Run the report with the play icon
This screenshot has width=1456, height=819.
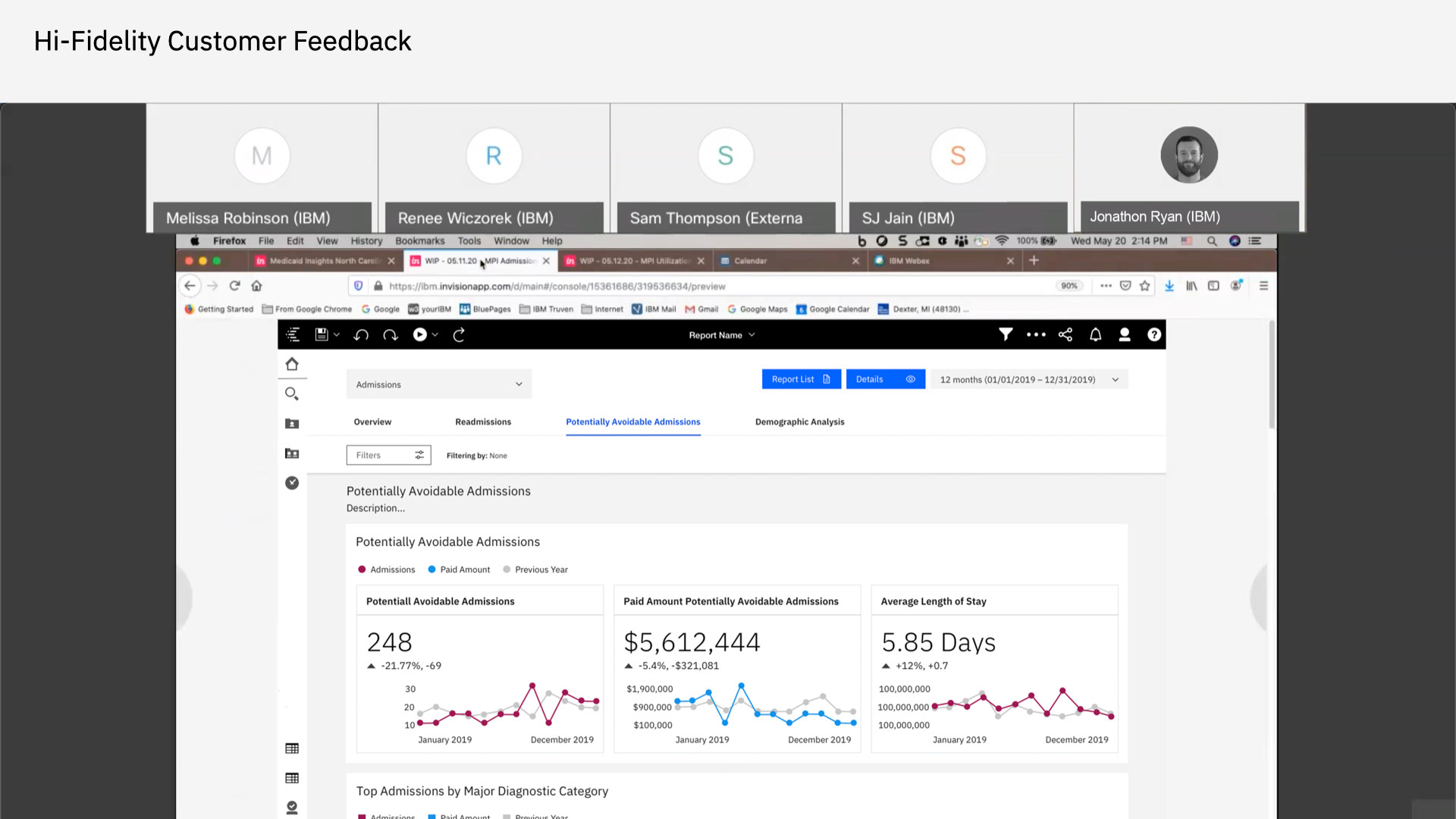[419, 334]
